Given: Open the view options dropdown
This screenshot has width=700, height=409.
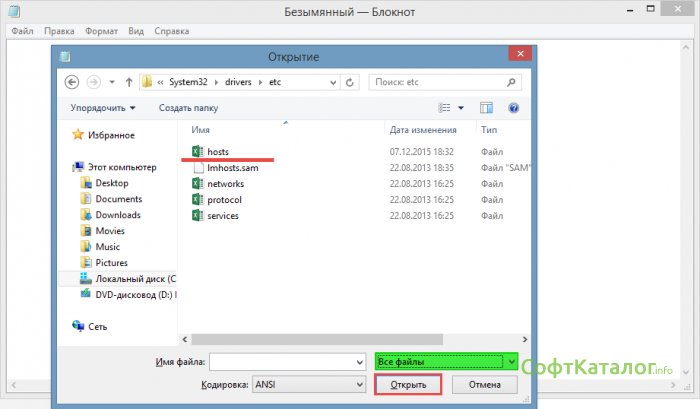Looking at the screenshot, I should pos(462,107).
